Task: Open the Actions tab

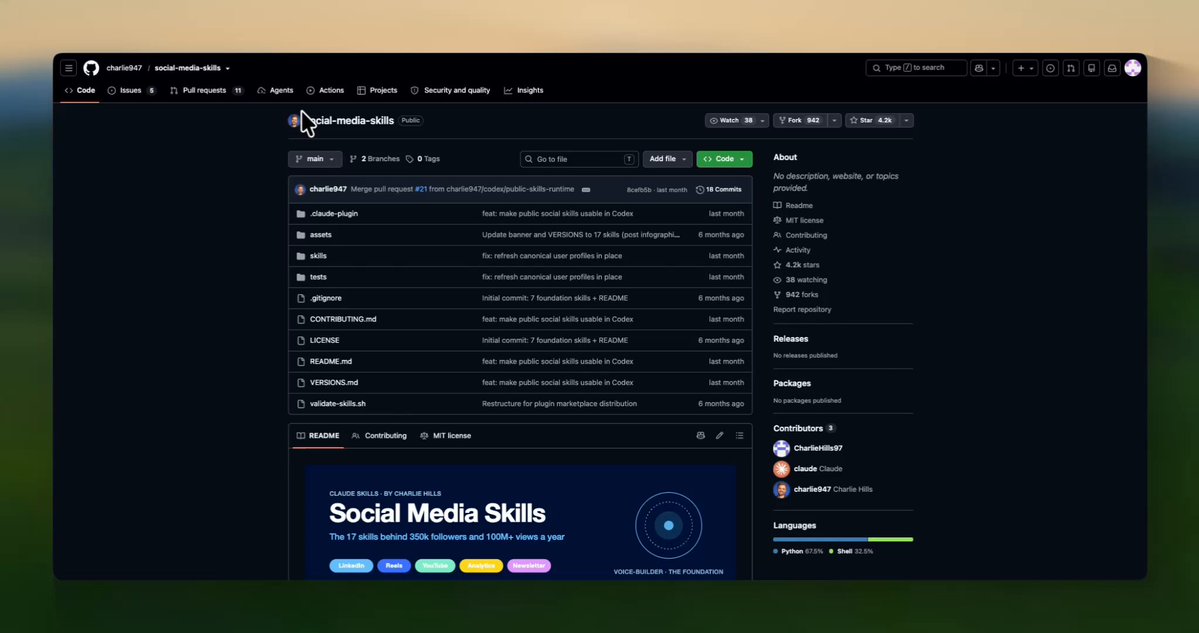Action: [x=325, y=90]
